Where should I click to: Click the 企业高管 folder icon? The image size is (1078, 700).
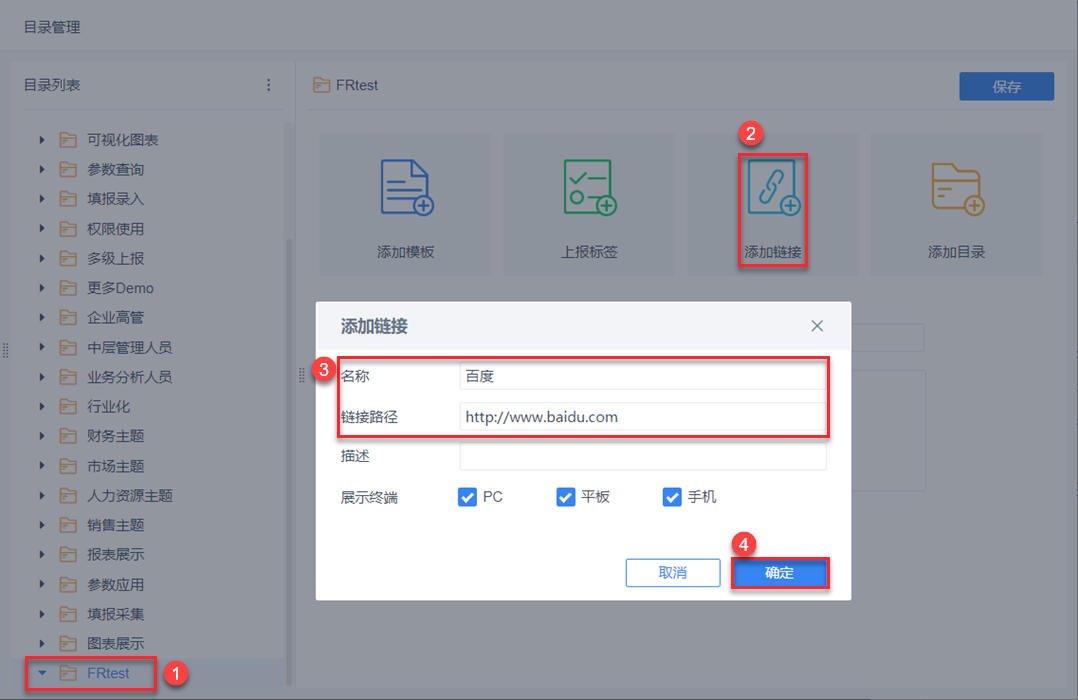click(68, 318)
